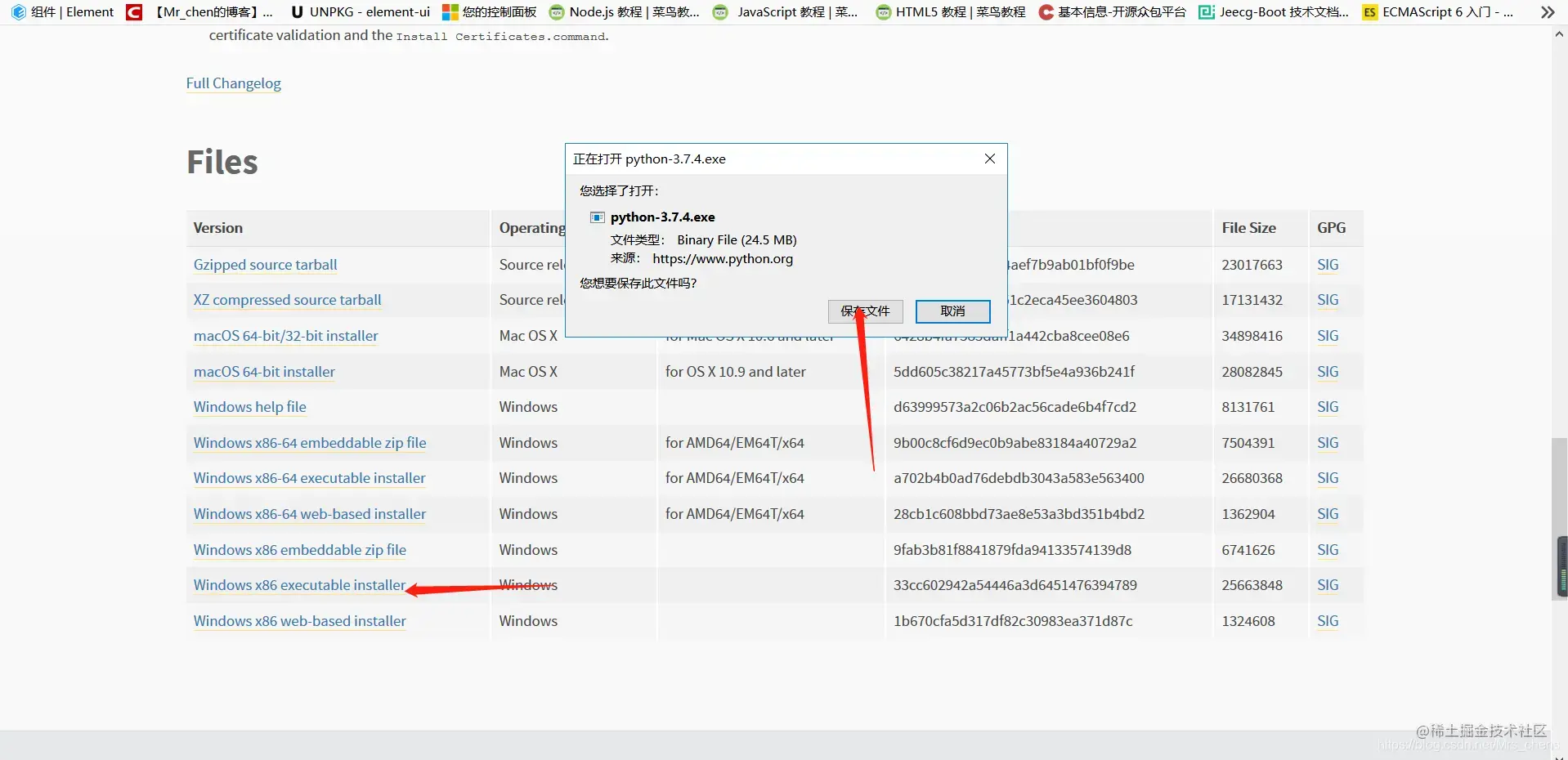Screen dimensions: 1568x760
Task: Open the SIG link in the x86-64 embeddable zip row
Action: coord(1328,443)
